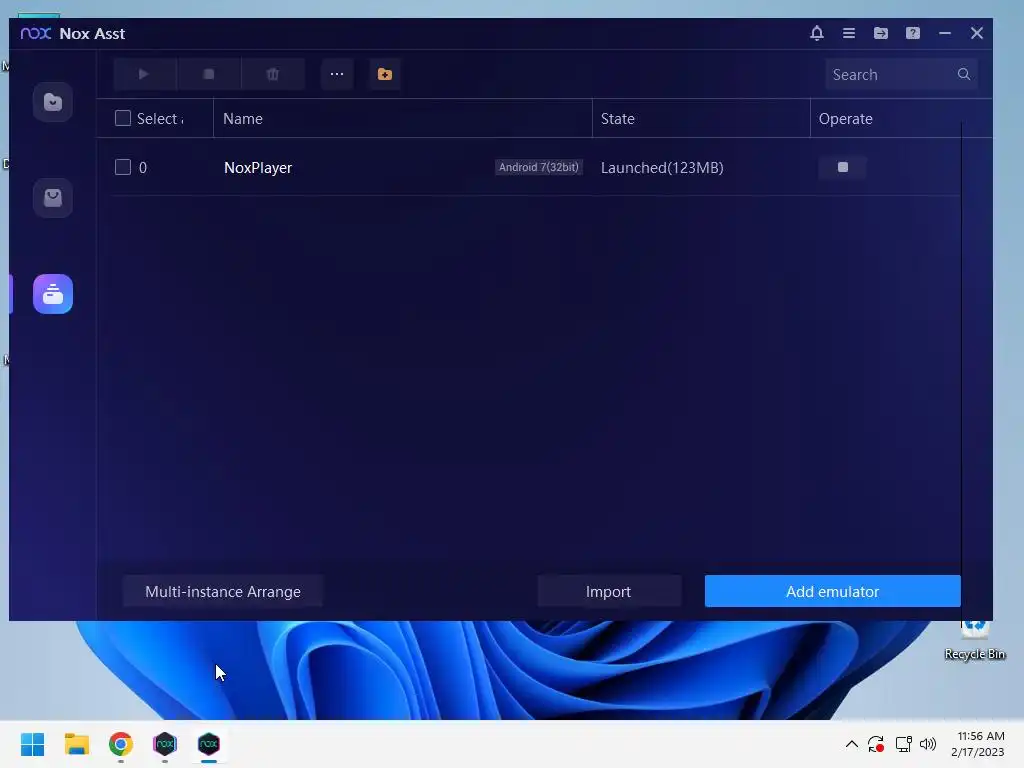Open the notifications bell icon
1024x768 pixels.
[816, 33]
